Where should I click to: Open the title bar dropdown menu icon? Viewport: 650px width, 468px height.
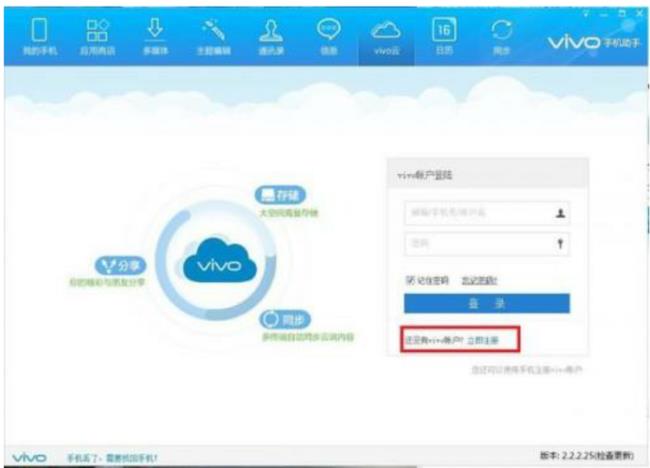pos(586,14)
